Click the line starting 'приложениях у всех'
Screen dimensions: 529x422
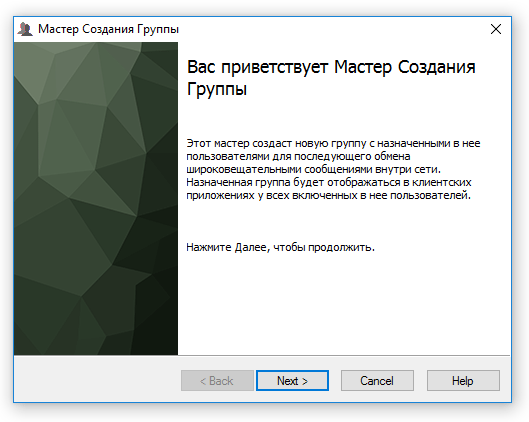click(328, 195)
